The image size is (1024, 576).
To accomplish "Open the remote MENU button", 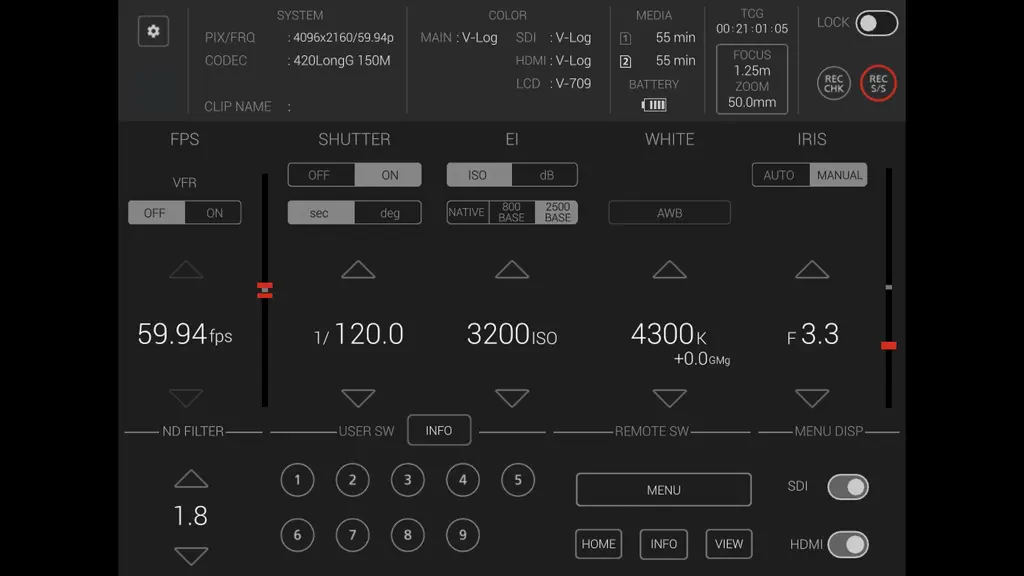I will (664, 490).
